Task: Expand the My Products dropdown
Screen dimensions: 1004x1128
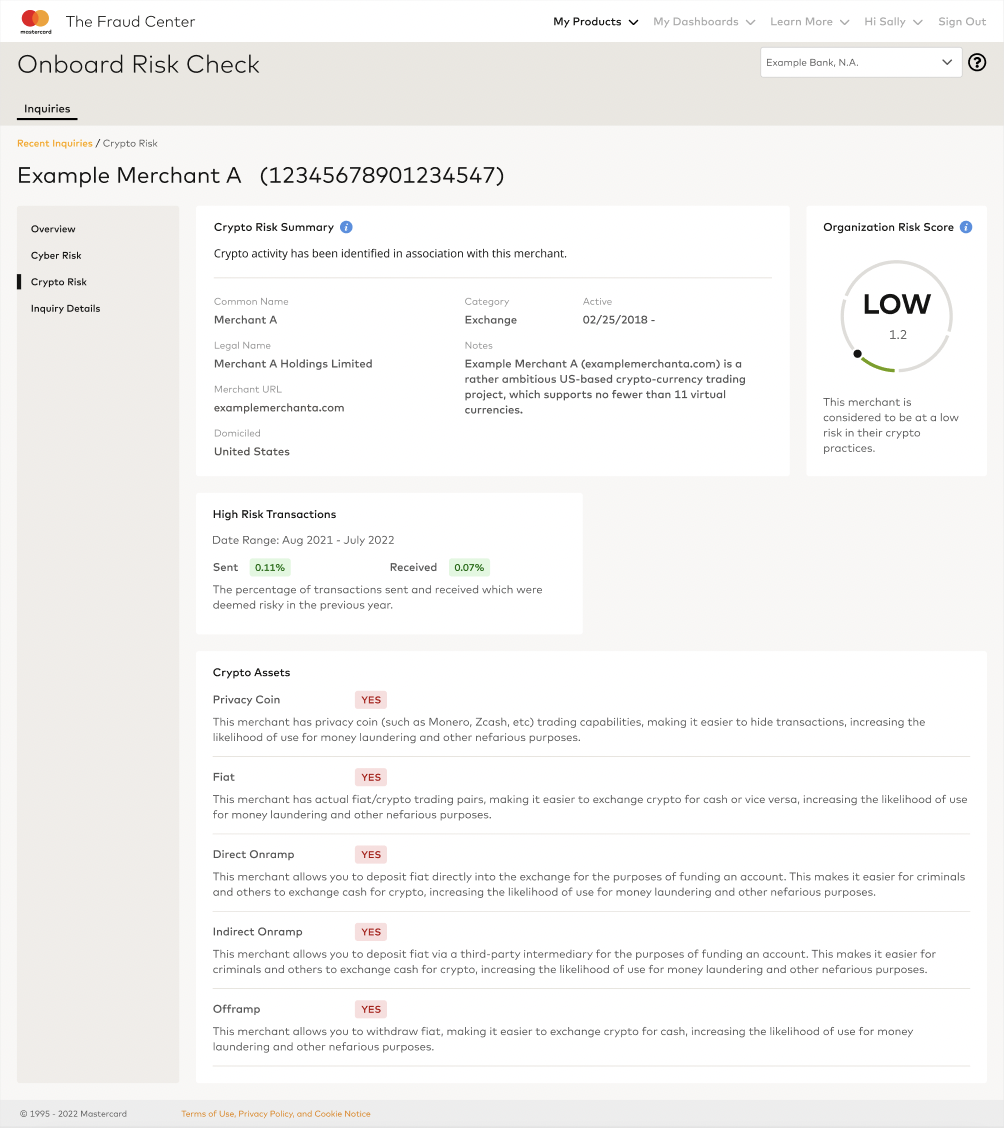Action: pos(595,22)
